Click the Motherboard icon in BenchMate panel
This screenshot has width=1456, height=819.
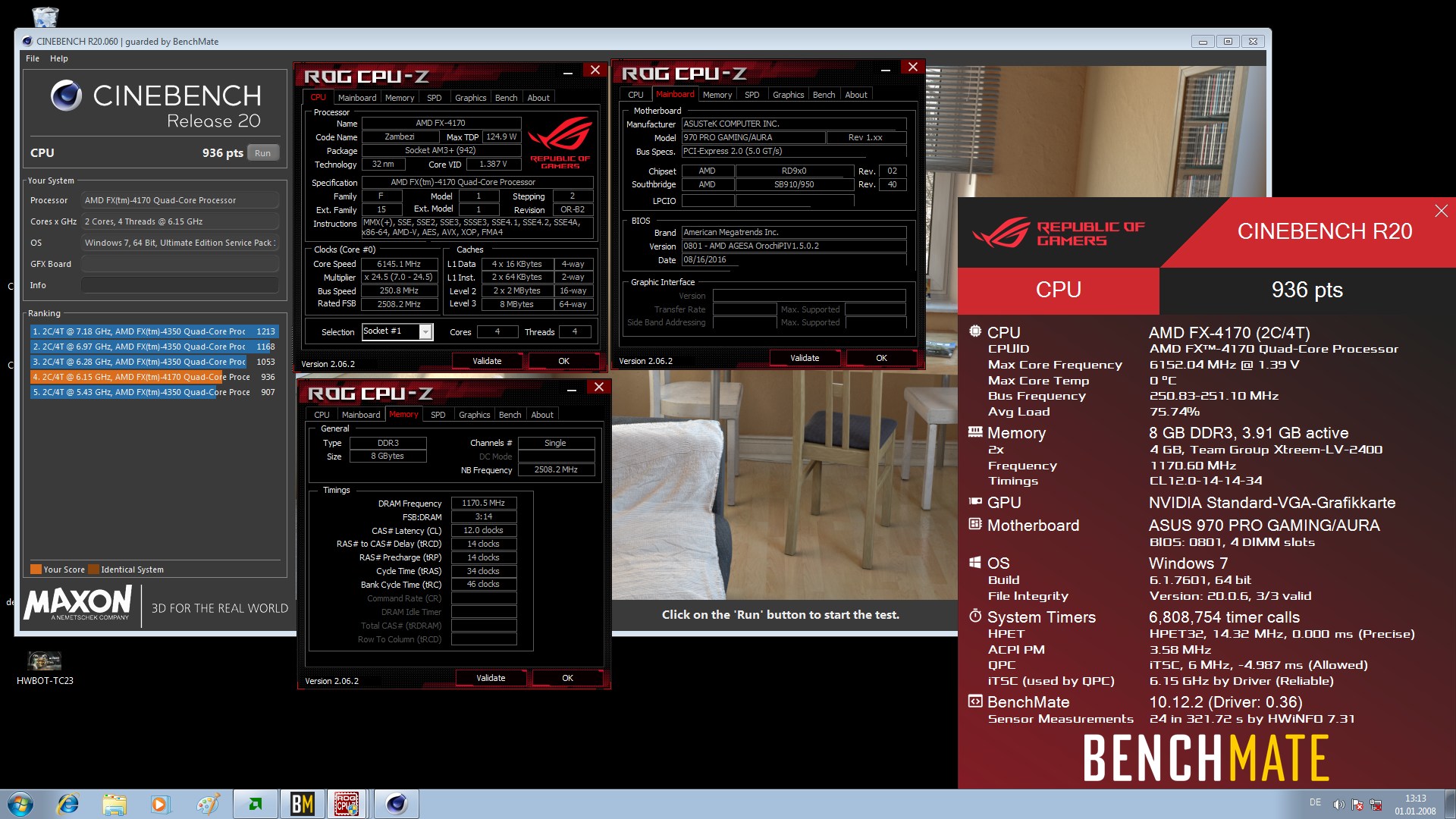tap(974, 524)
